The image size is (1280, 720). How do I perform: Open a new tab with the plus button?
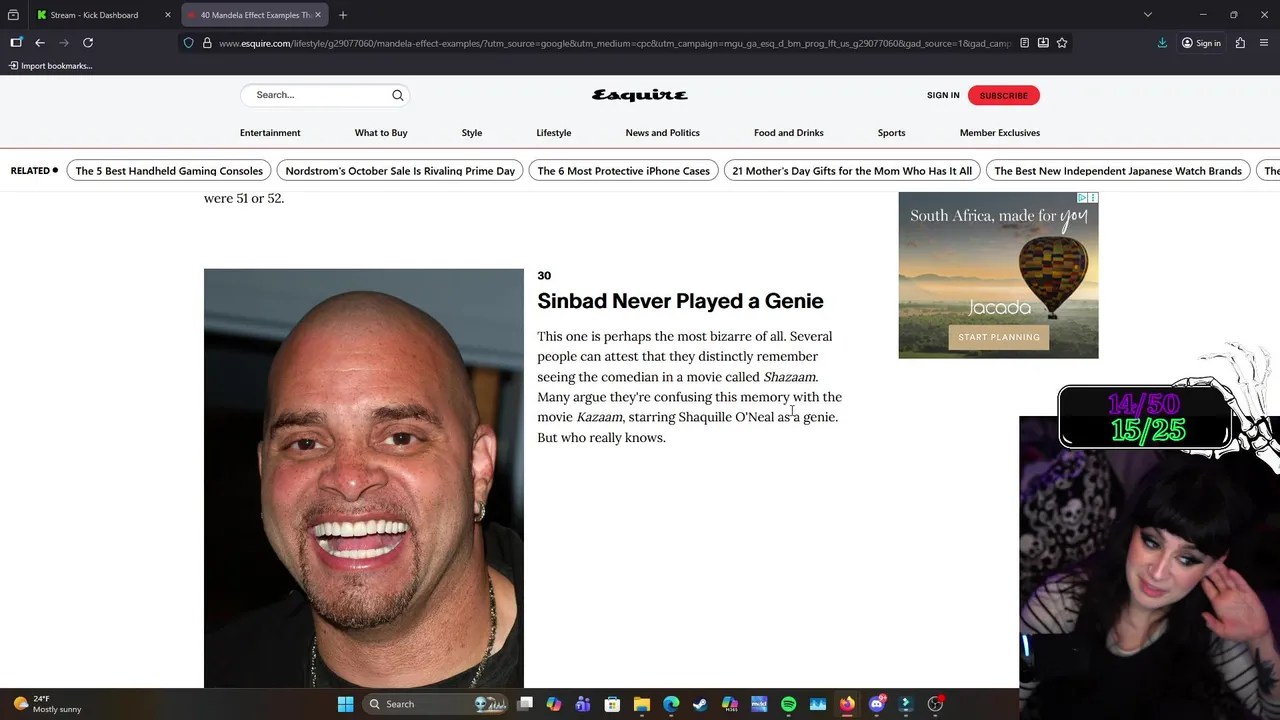[343, 15]
